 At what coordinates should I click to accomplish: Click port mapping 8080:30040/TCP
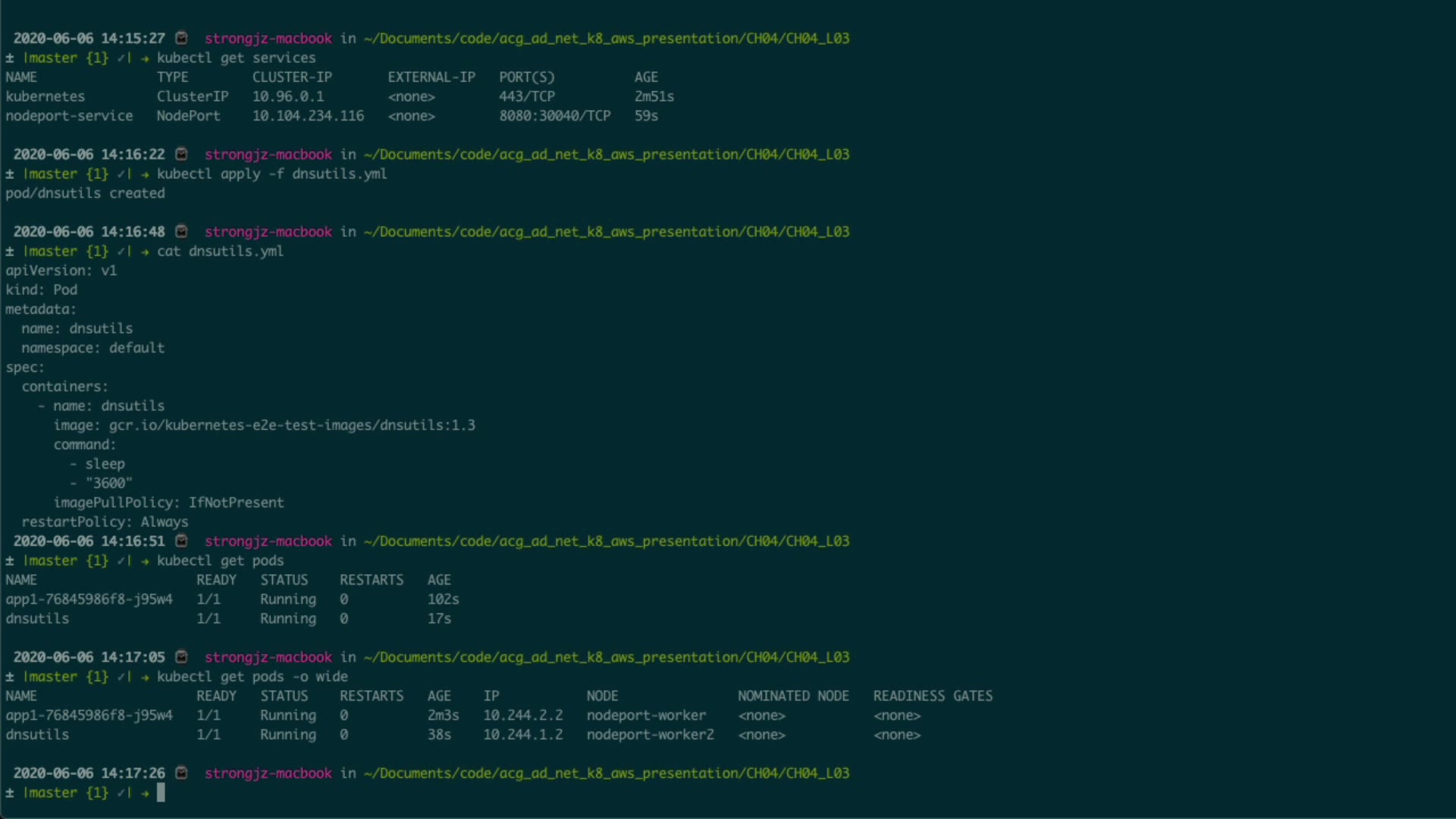(x=554, y=116)
